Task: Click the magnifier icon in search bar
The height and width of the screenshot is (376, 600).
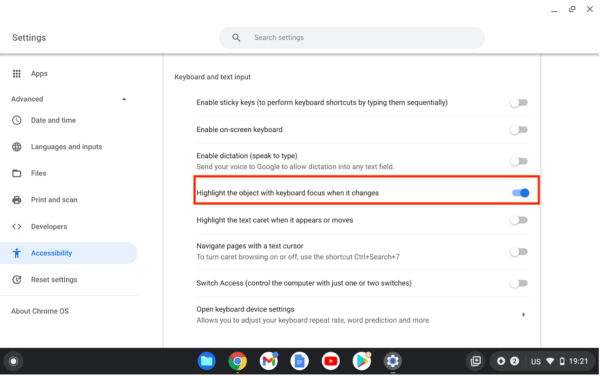Action: 236,37
